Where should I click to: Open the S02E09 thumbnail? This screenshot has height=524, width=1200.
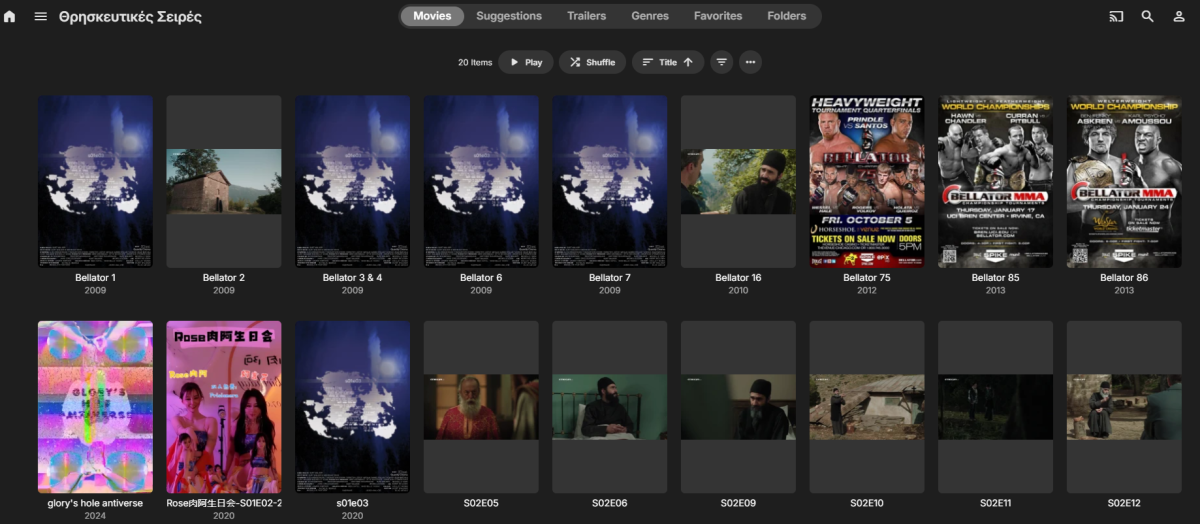pyautogui.click(x=738, y=407)
